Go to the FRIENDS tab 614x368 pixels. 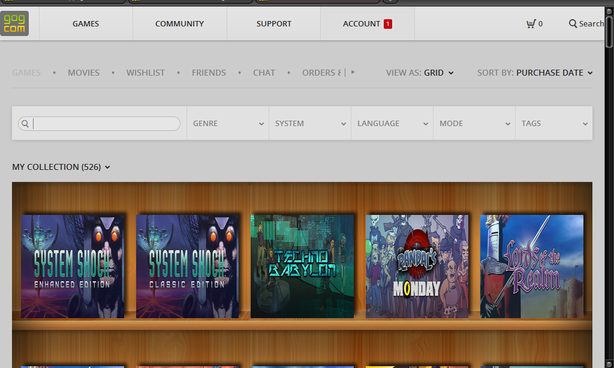(x=209, y=73)
